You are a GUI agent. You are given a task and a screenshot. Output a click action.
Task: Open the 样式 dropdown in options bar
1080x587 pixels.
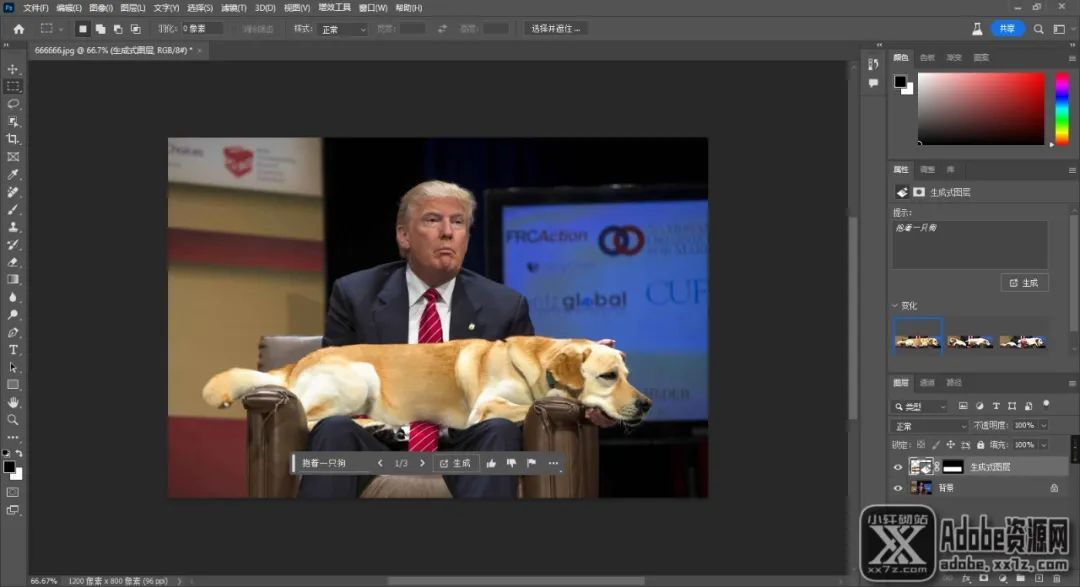point(343,29)
